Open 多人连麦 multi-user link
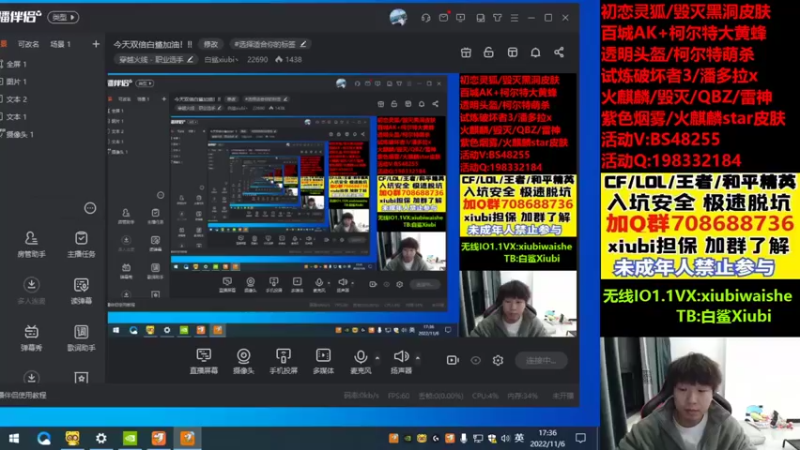This screenshot has width=800, height=450. (x=31, y=291)
